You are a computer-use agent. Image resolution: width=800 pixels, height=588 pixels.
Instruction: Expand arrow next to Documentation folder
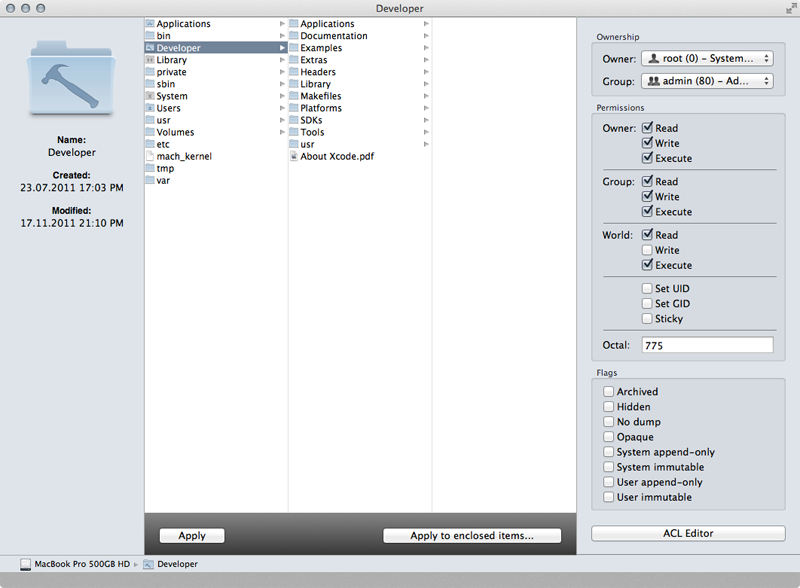(x=426, y=36)
